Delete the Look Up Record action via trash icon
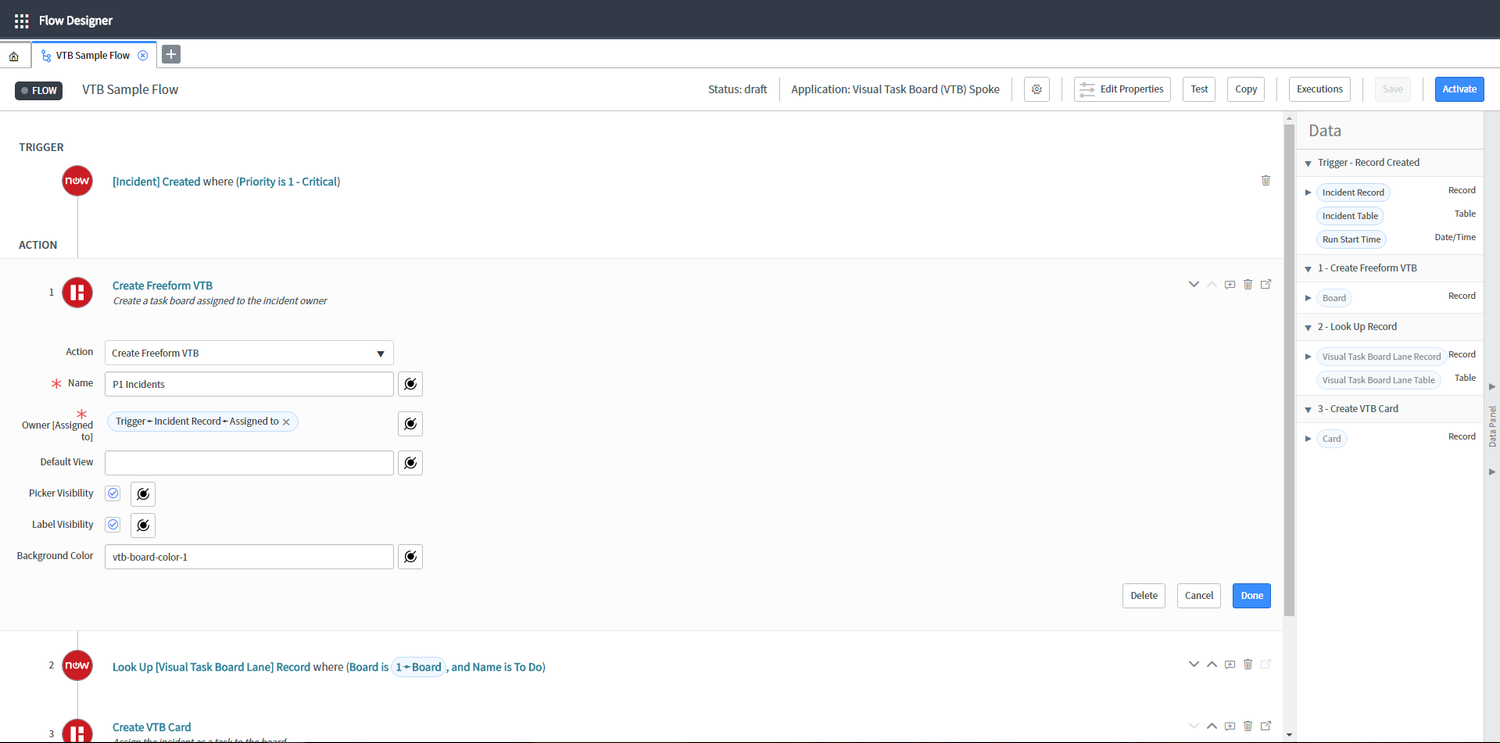This screenshot has height=743, width=1500. click(x=1247, y=664)
